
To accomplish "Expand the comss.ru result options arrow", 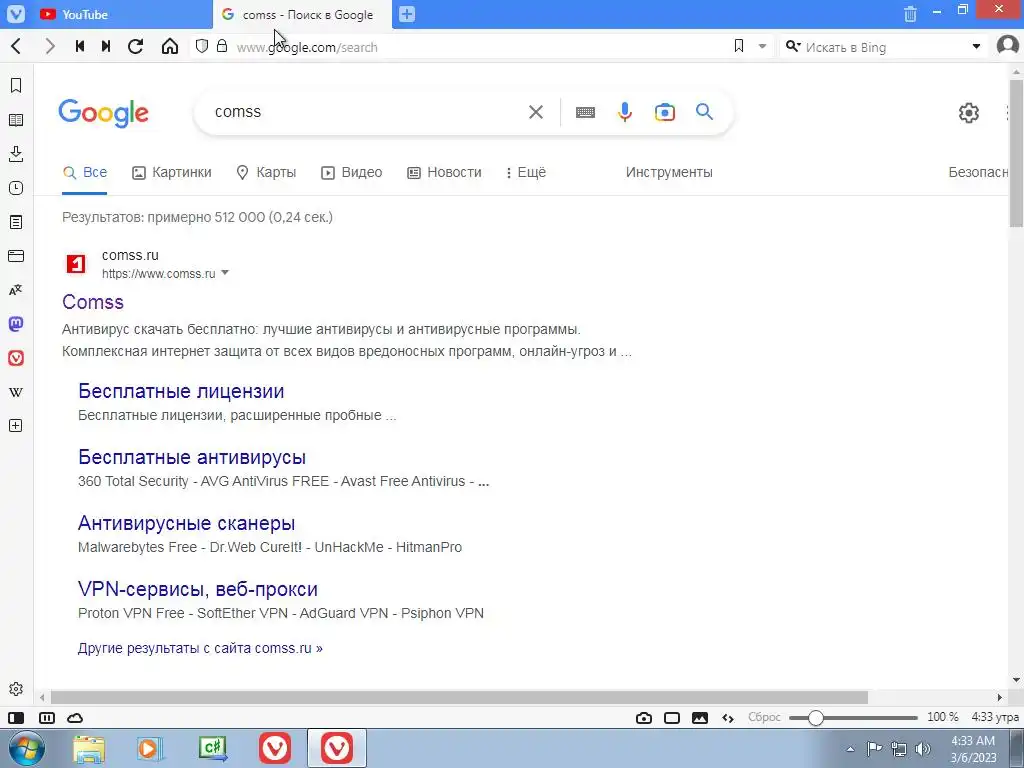I will pos(225,273).
